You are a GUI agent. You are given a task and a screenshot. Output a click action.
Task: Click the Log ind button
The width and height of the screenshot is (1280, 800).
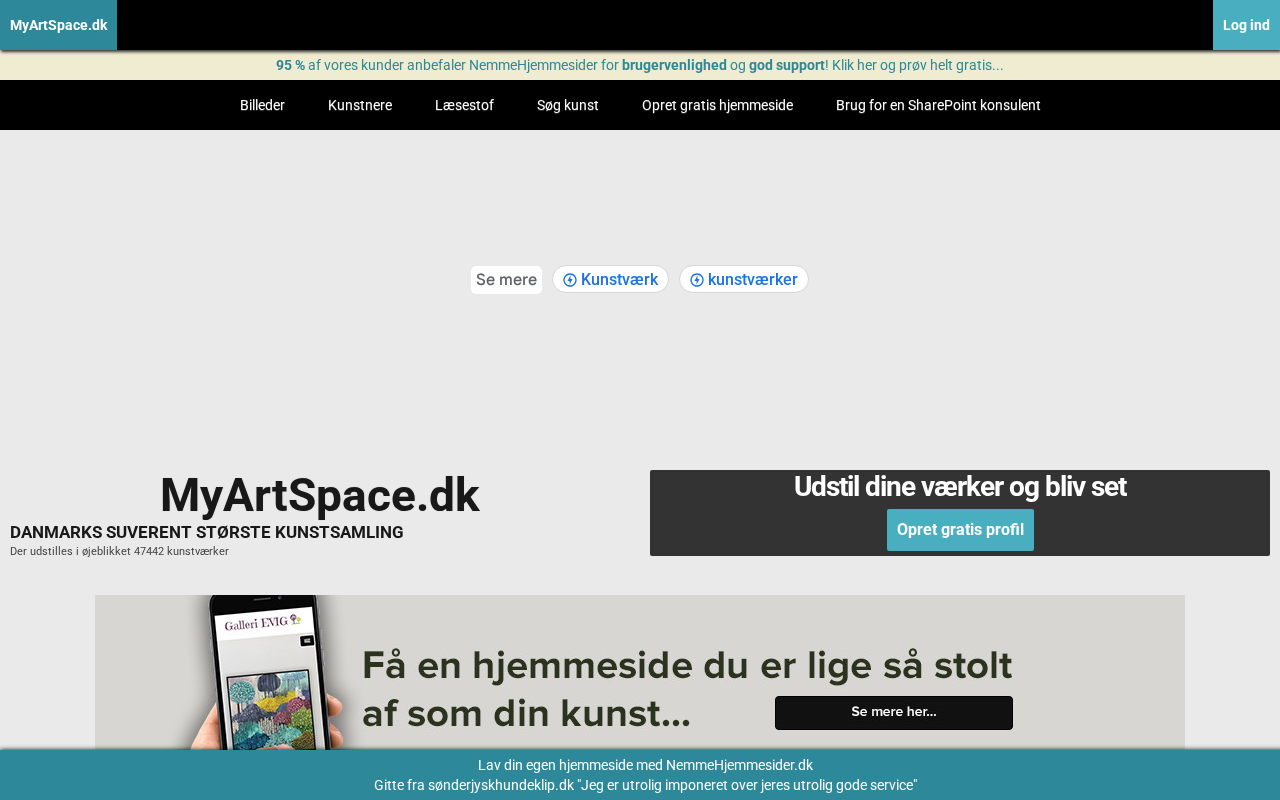(x=1246, y=25)
